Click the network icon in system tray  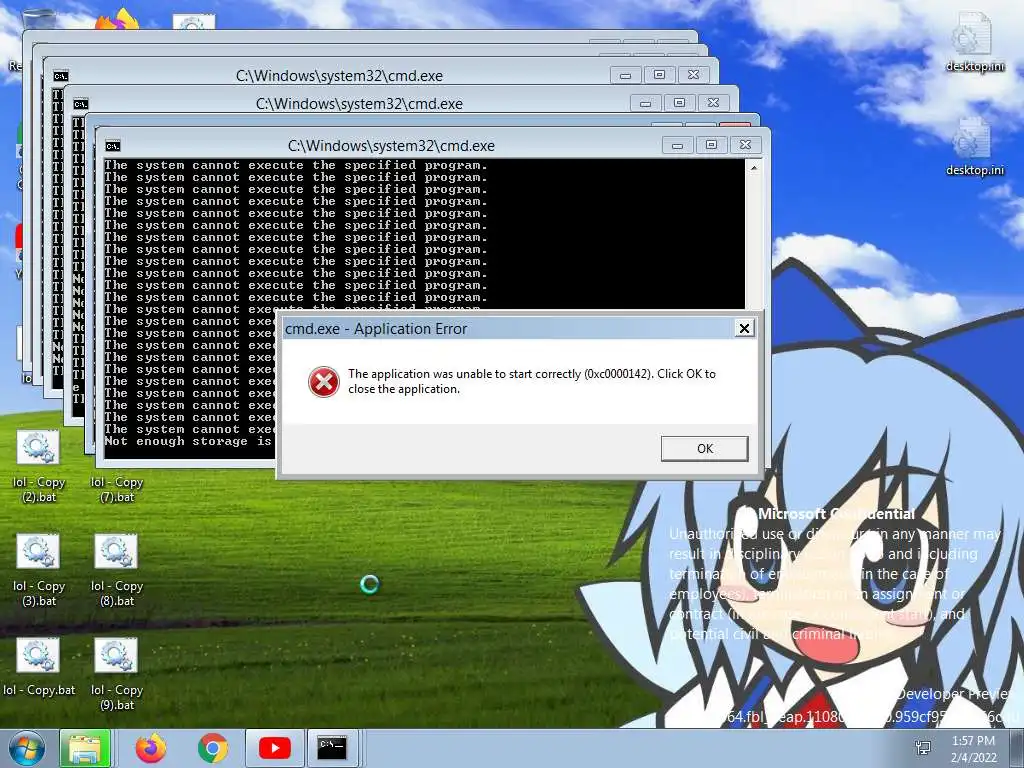[923, 748]
